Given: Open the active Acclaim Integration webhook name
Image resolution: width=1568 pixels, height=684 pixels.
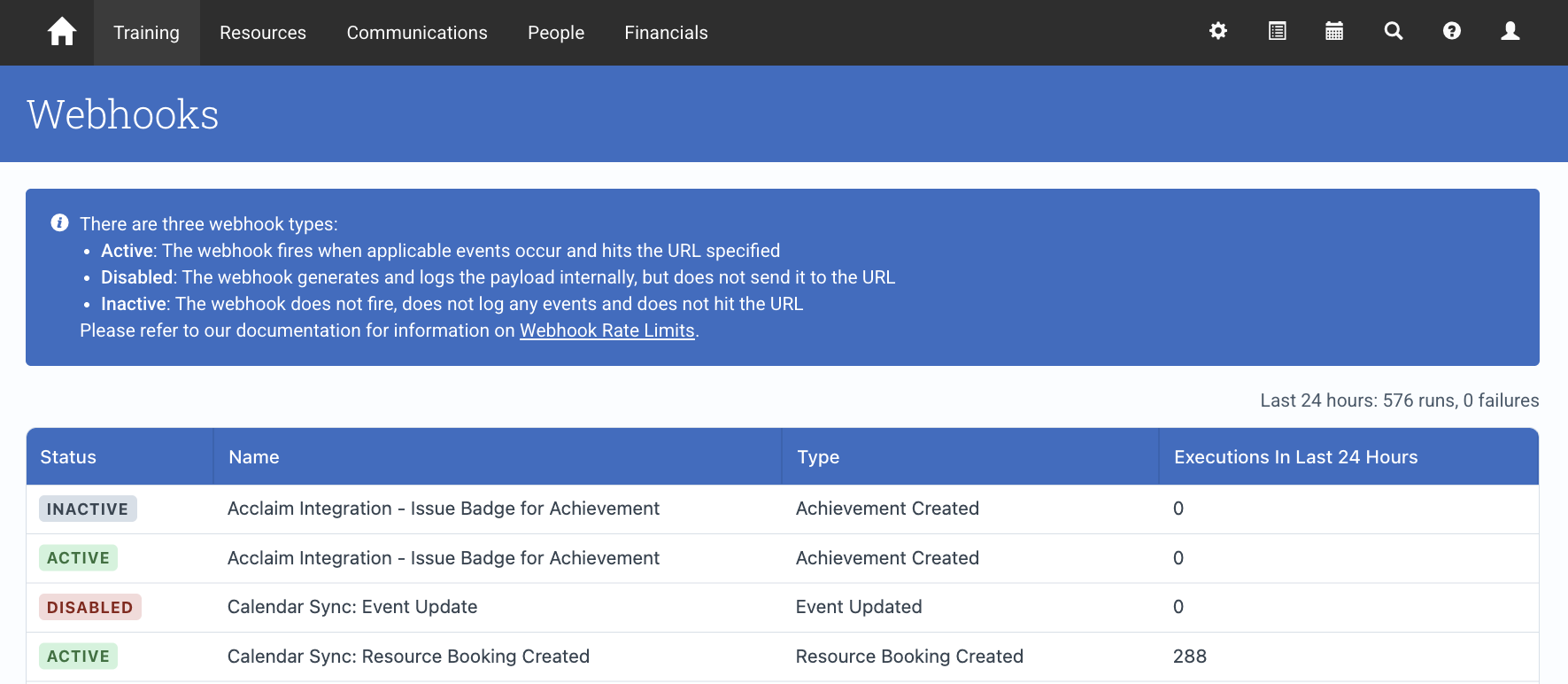Looking at the screenshot, I should [444, 558].
